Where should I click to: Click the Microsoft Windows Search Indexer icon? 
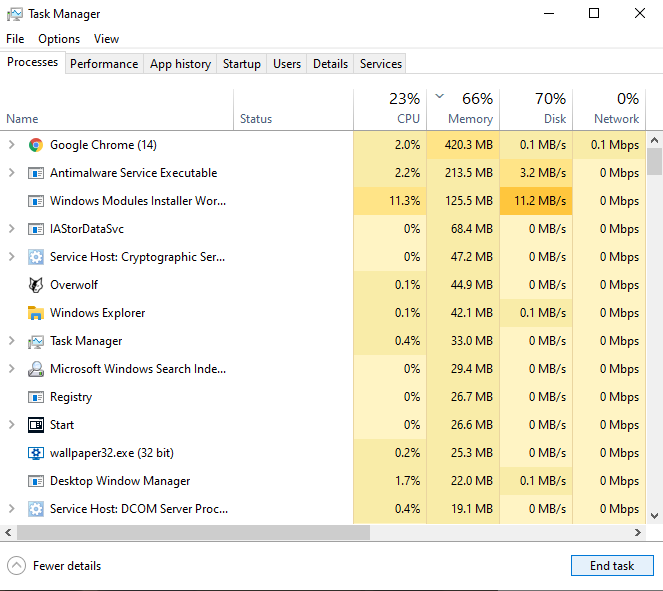[36, 369]
